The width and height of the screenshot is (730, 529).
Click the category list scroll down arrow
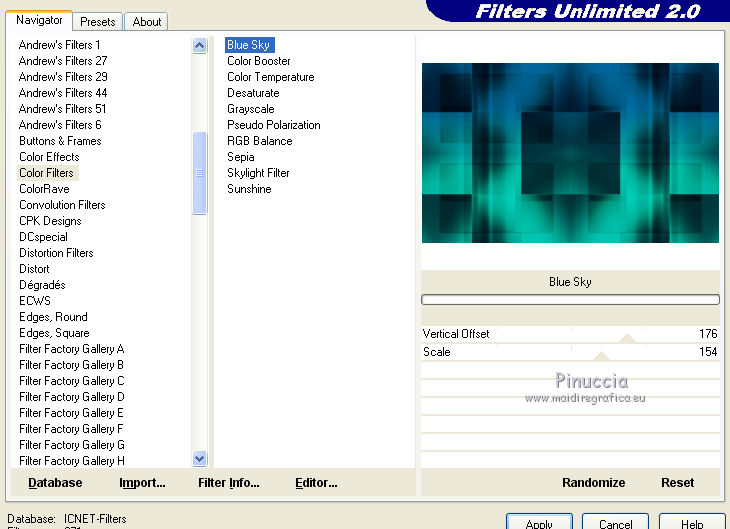pos(199,459)
